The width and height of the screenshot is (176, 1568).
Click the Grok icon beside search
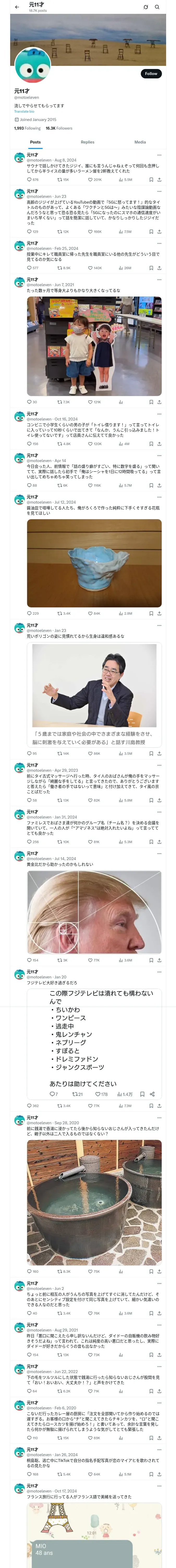(146, 7)
